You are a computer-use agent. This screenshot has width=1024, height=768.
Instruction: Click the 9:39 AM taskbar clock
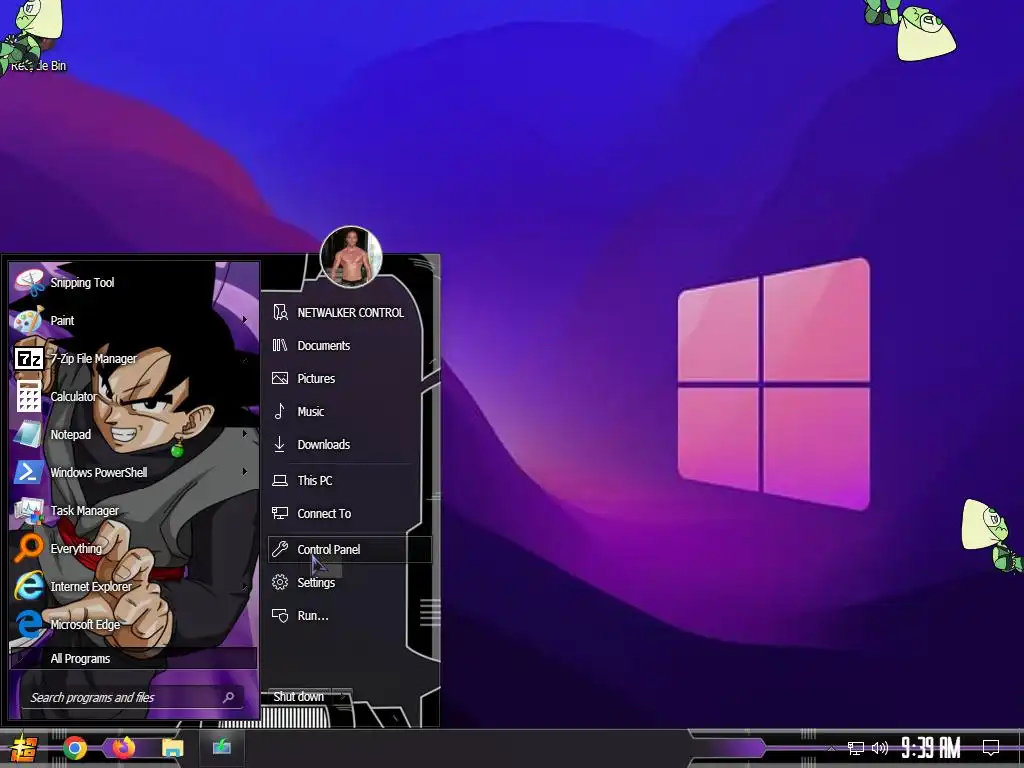tap(931, 748)
